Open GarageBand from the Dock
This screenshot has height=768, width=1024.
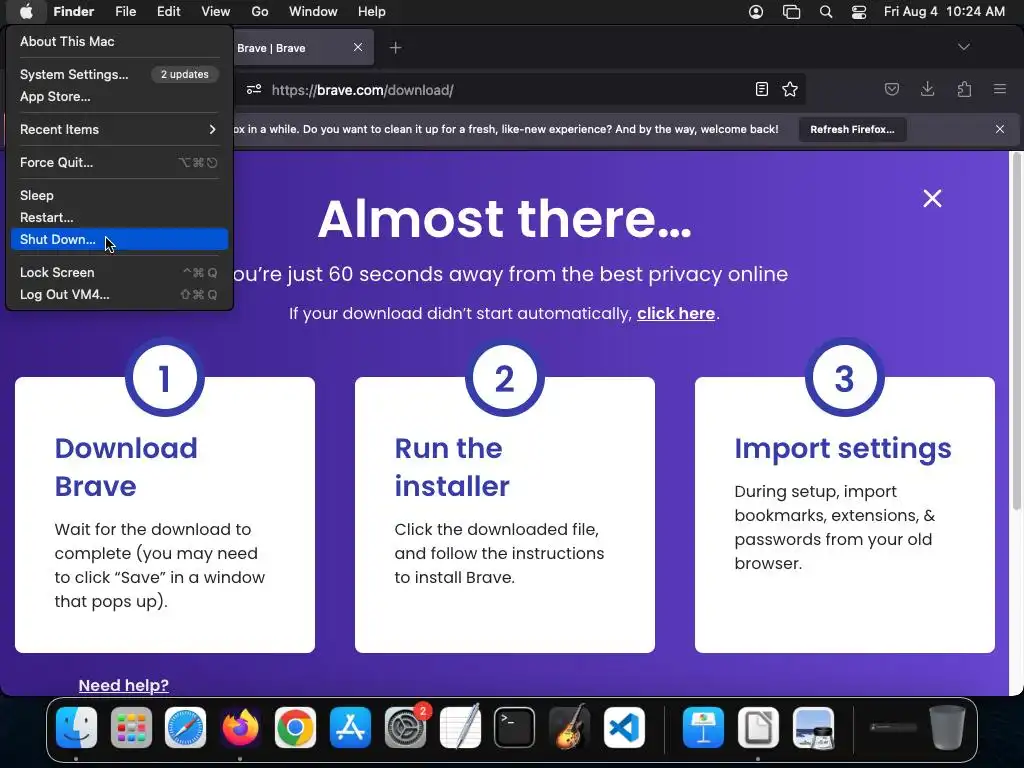569,727
